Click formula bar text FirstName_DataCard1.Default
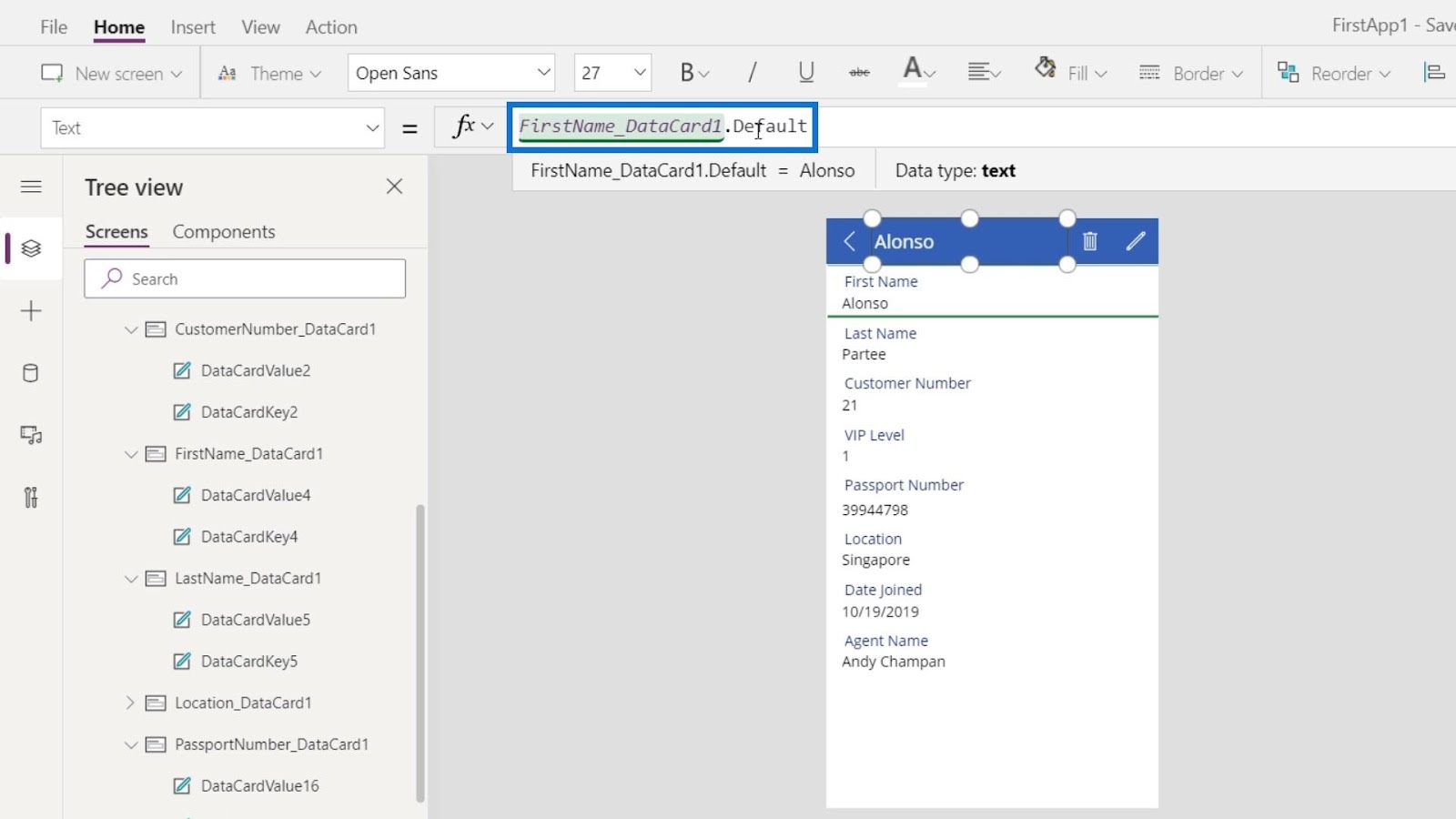This screenshot has width=1456, height=819. tap(662, 126)
